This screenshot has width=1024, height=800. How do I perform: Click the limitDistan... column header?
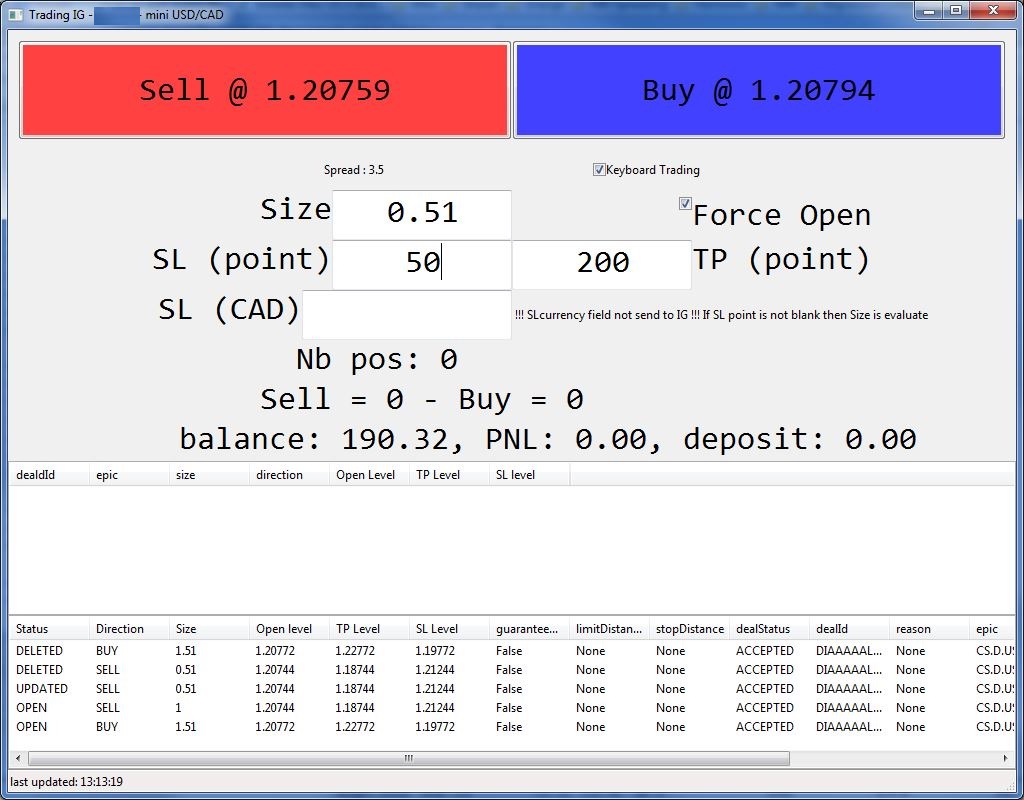coord(609,629)
